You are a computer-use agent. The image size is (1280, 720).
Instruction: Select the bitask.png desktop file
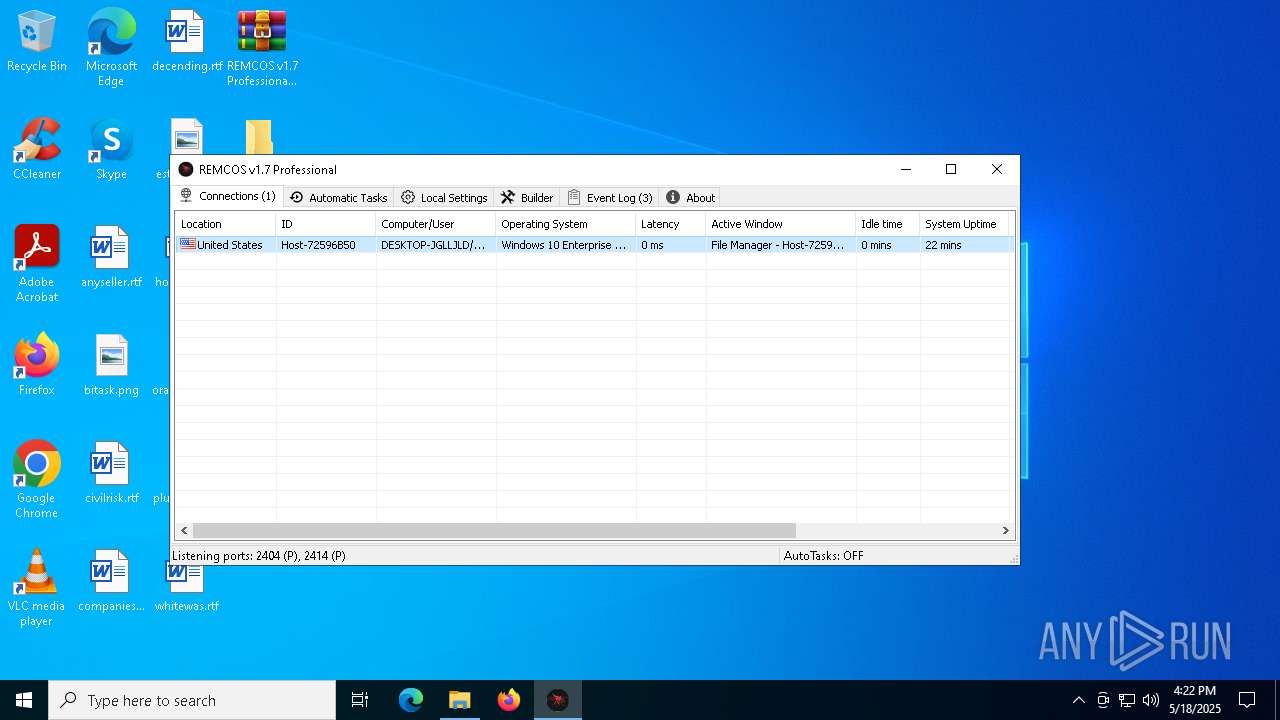point(111,366)
